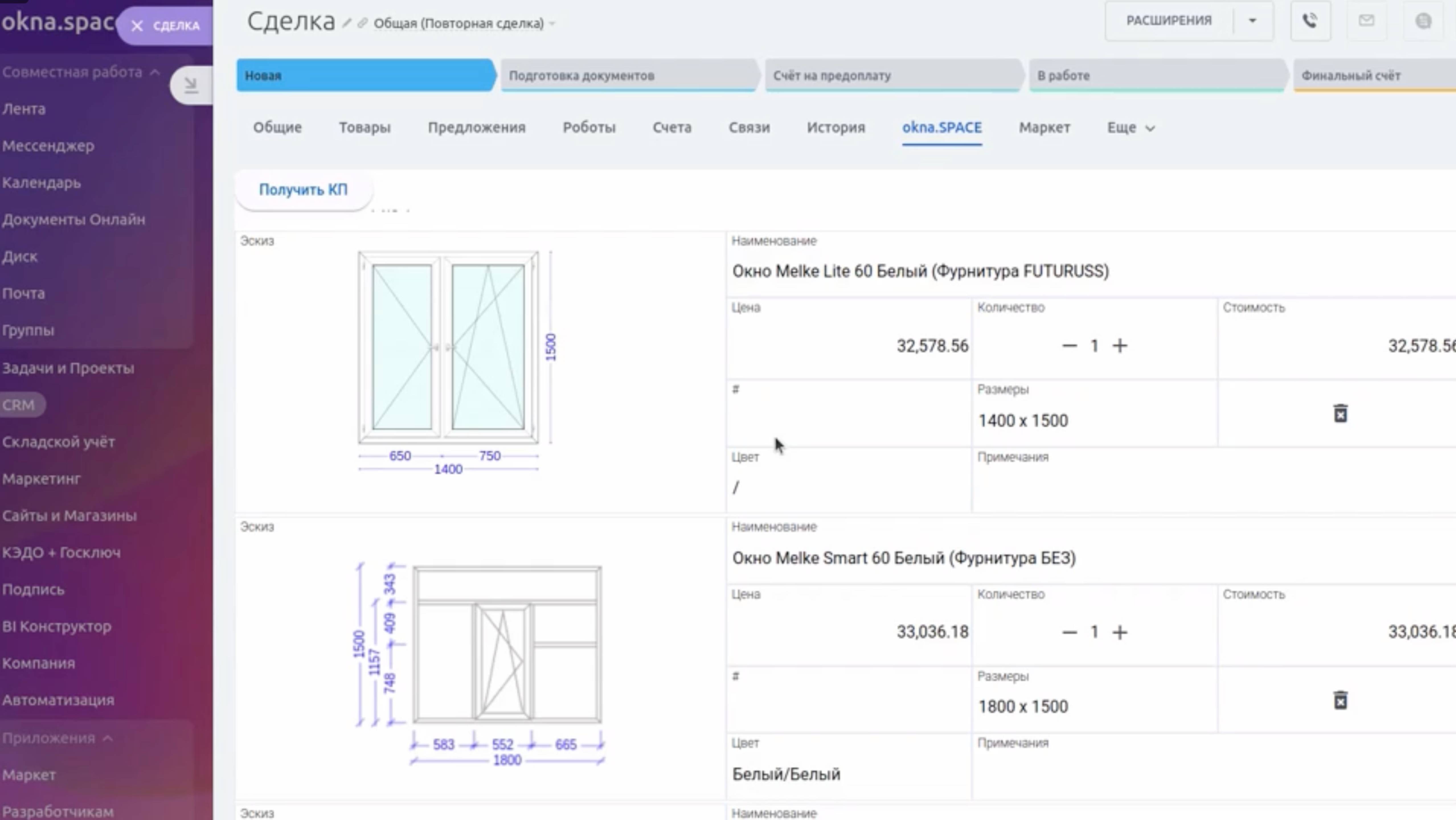
Task: Set deal stage to Подготовка документов
Action: click(x=627, y=75)
